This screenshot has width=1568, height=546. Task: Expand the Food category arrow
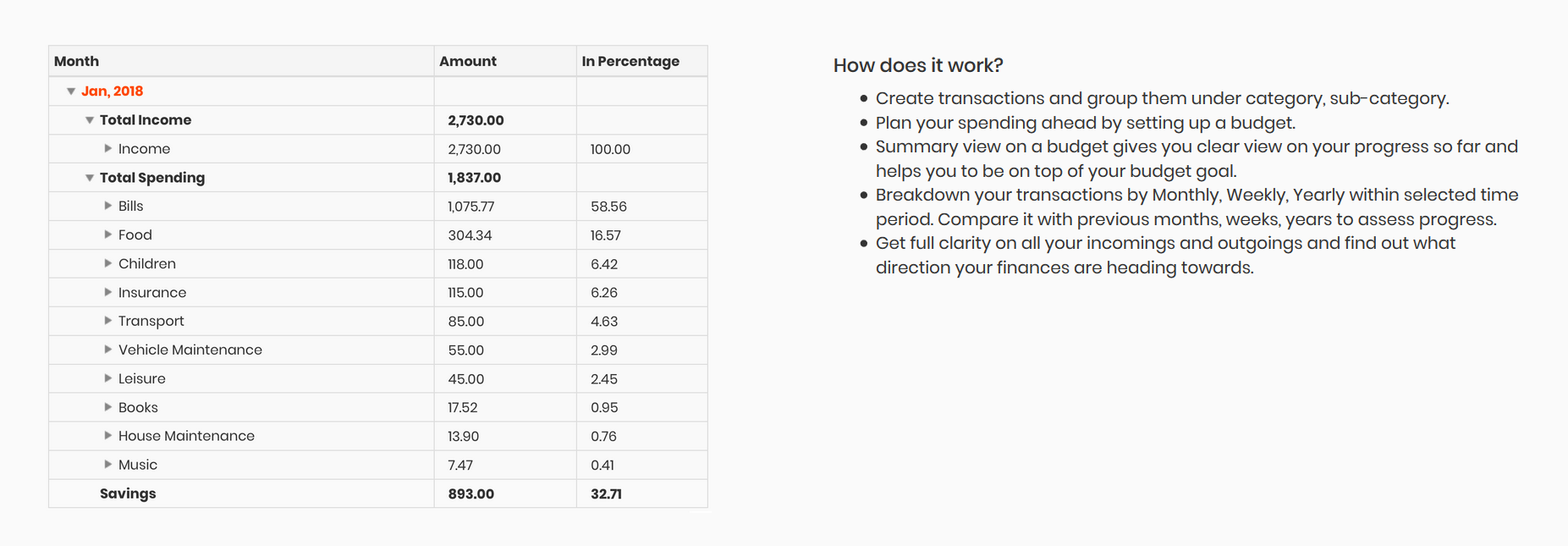(x=108, y=234)
